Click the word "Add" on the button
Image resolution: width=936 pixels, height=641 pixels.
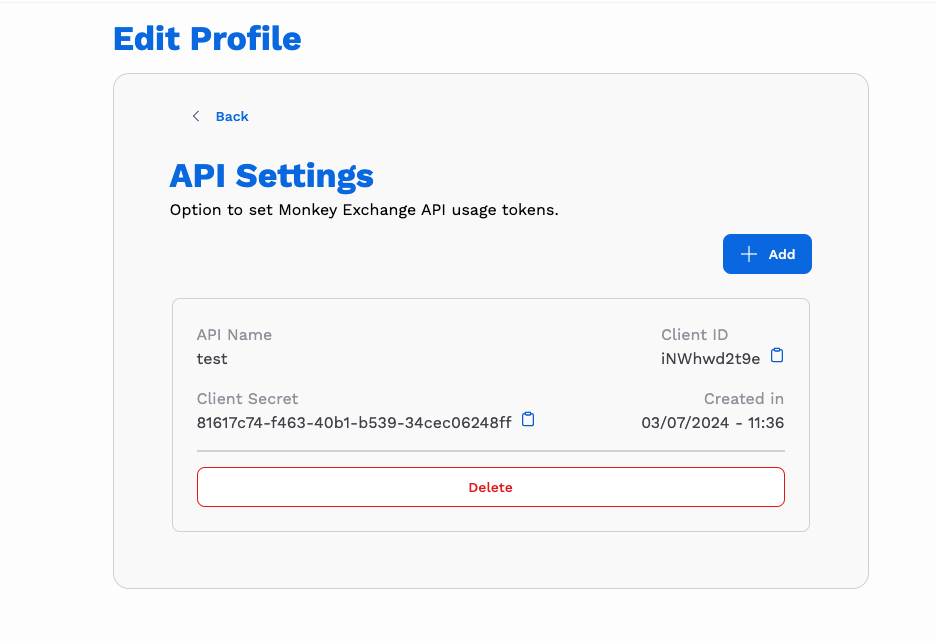pyautogui.click(x=781, y=254)
